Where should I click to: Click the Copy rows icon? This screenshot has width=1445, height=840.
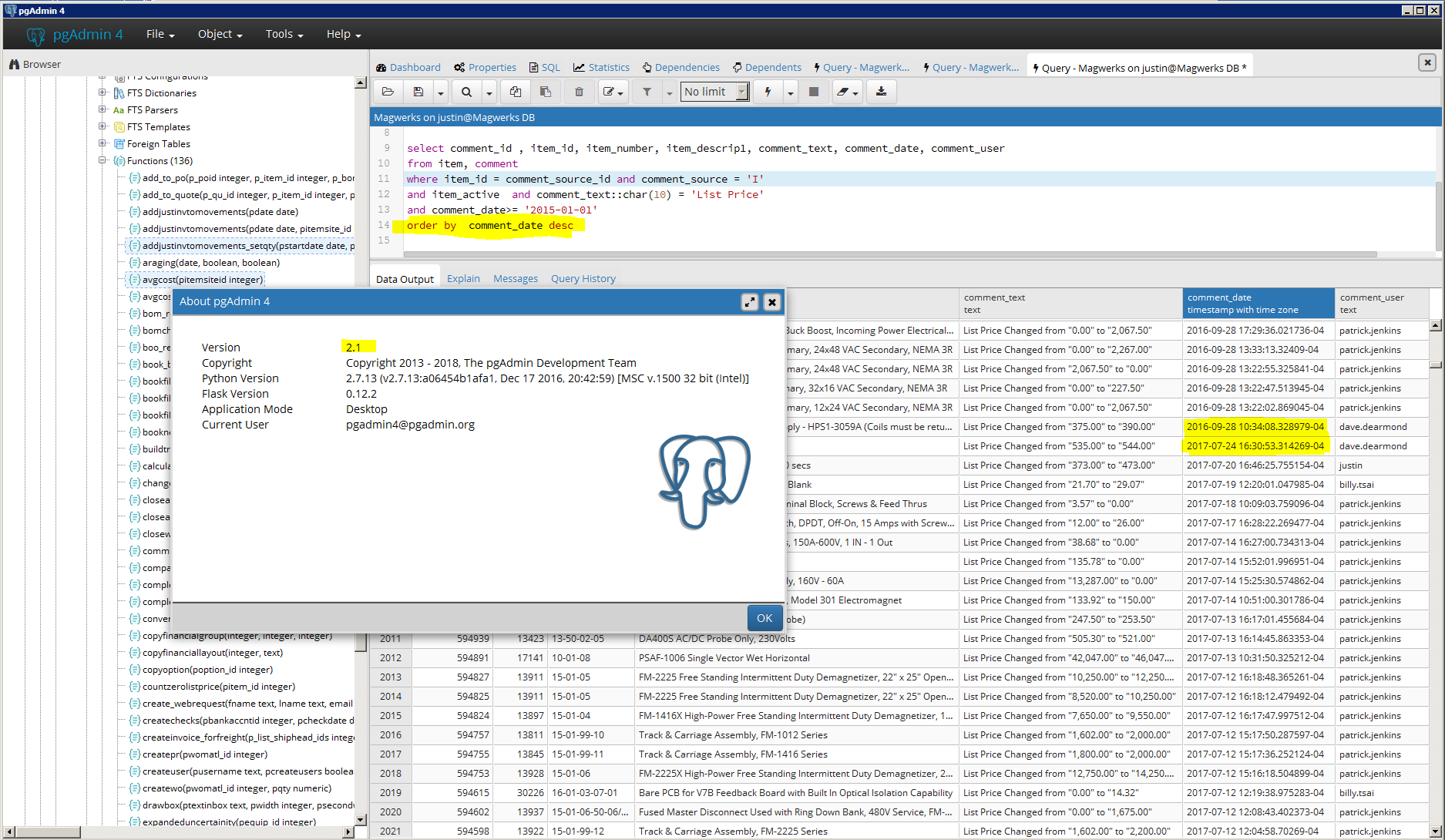click(x=516, y=92)
